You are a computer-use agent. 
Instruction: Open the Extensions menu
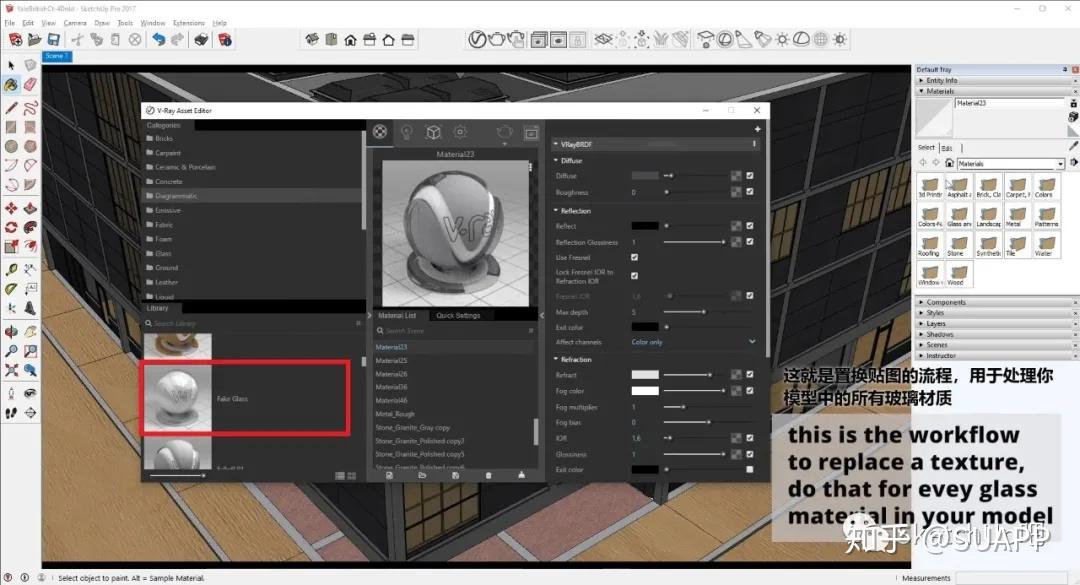[189, 23]
